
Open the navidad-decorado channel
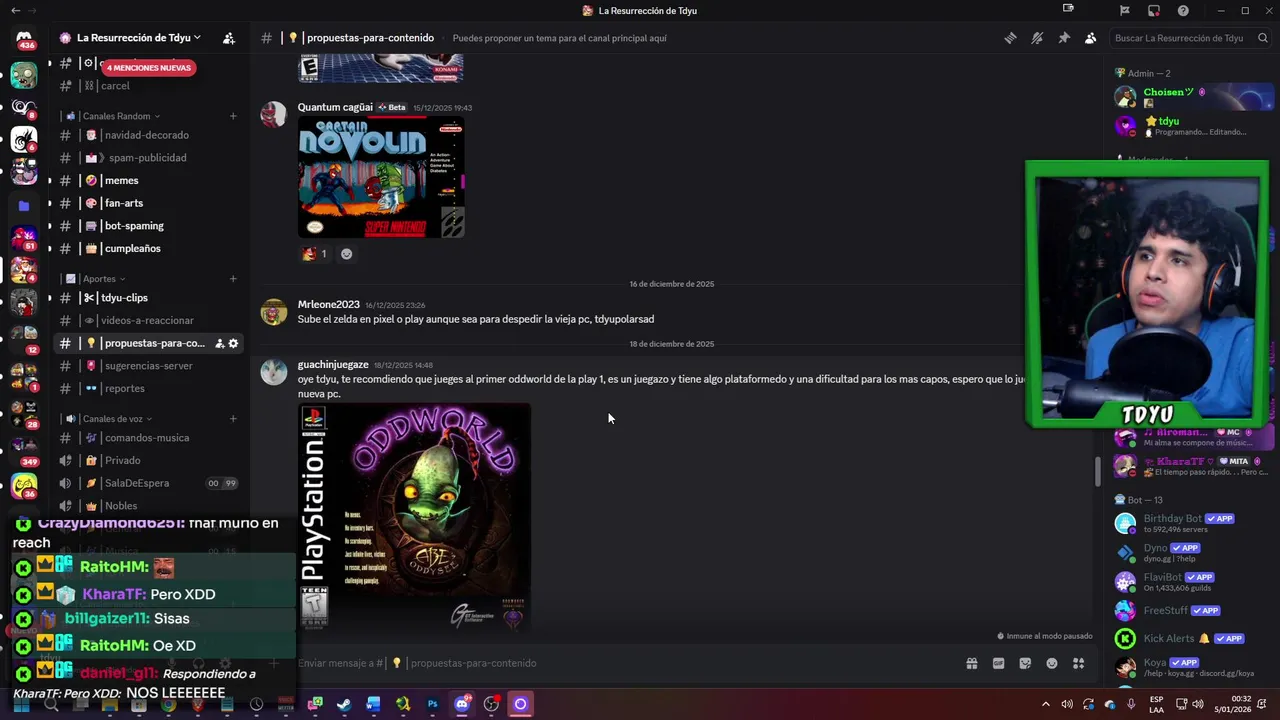(148, 135)
